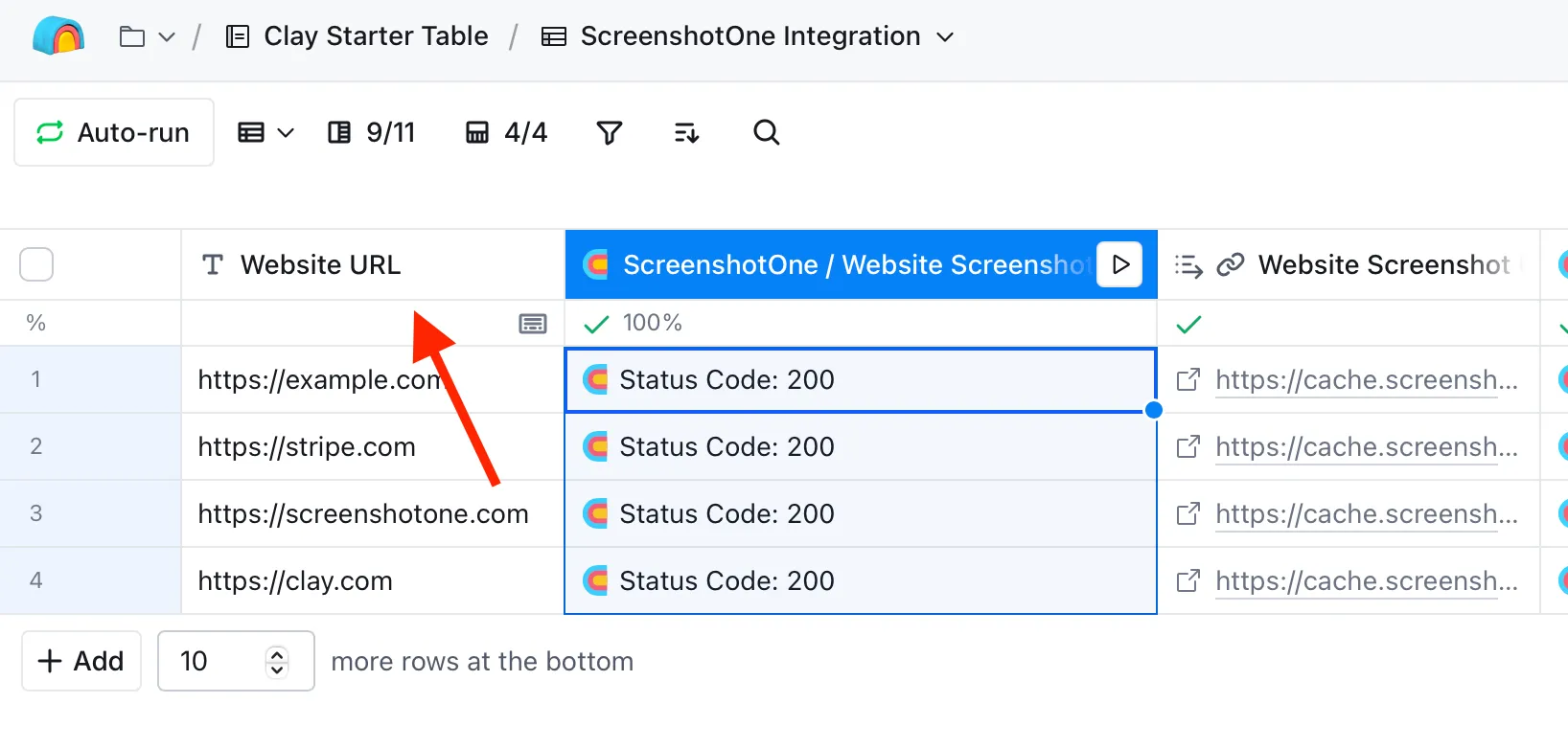The width and height of the screenshot is (1568, 749).
Task: Click the mapped-field arrow icon in Website Screenshot header
Action: 1188,265
